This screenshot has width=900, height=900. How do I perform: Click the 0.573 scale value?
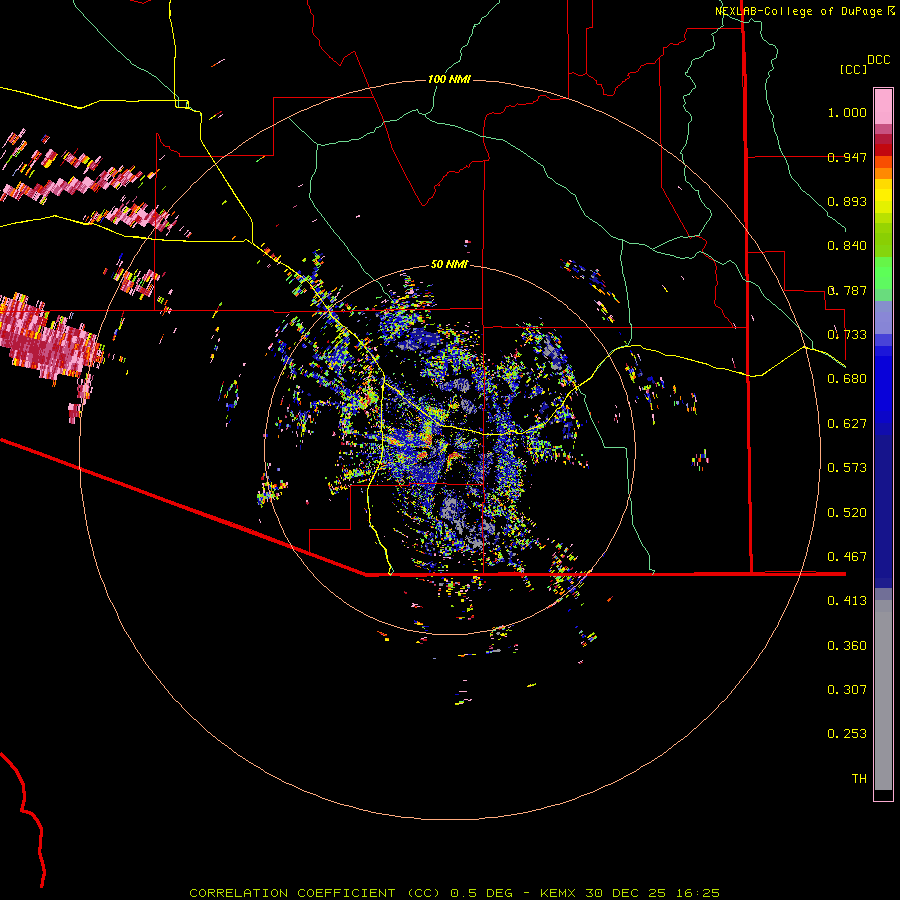(x=847, y=468)
